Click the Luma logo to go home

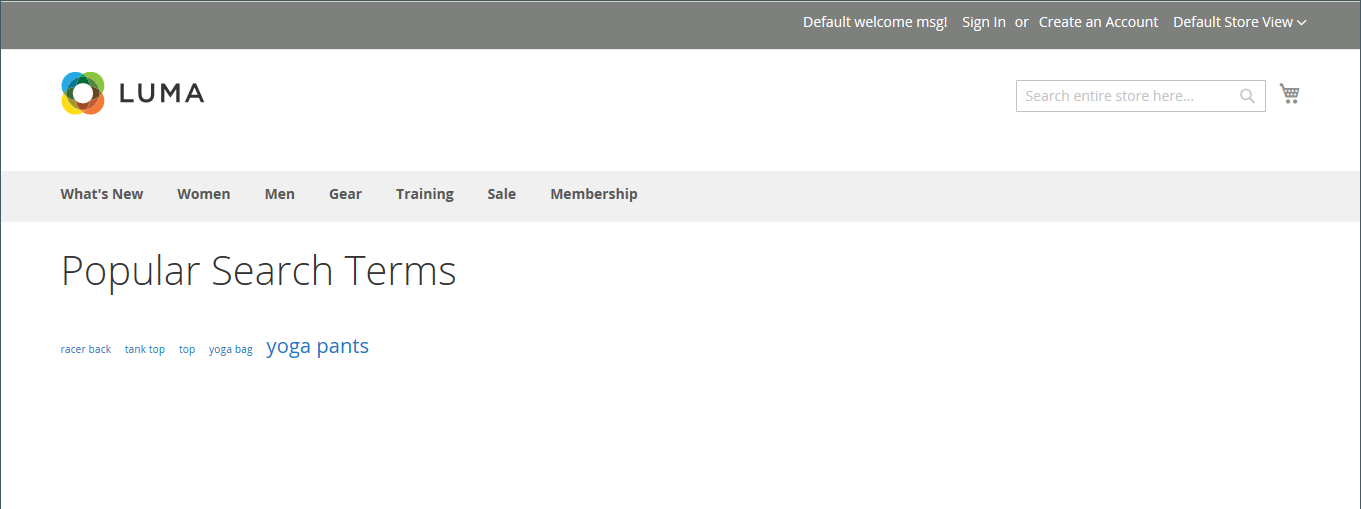coord(132,93)
